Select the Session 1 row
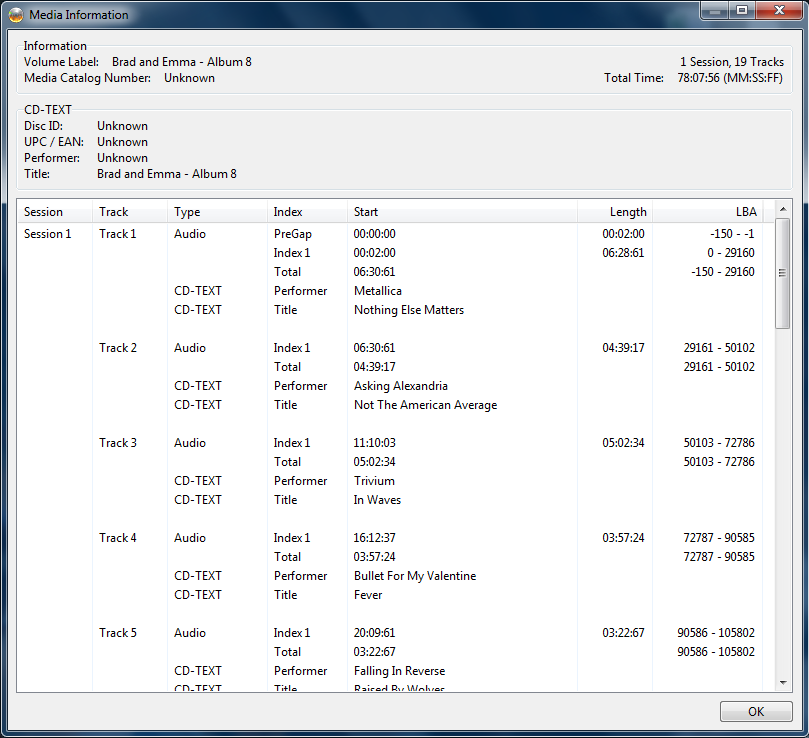809x738 pixels. click(x=48, y=234)
